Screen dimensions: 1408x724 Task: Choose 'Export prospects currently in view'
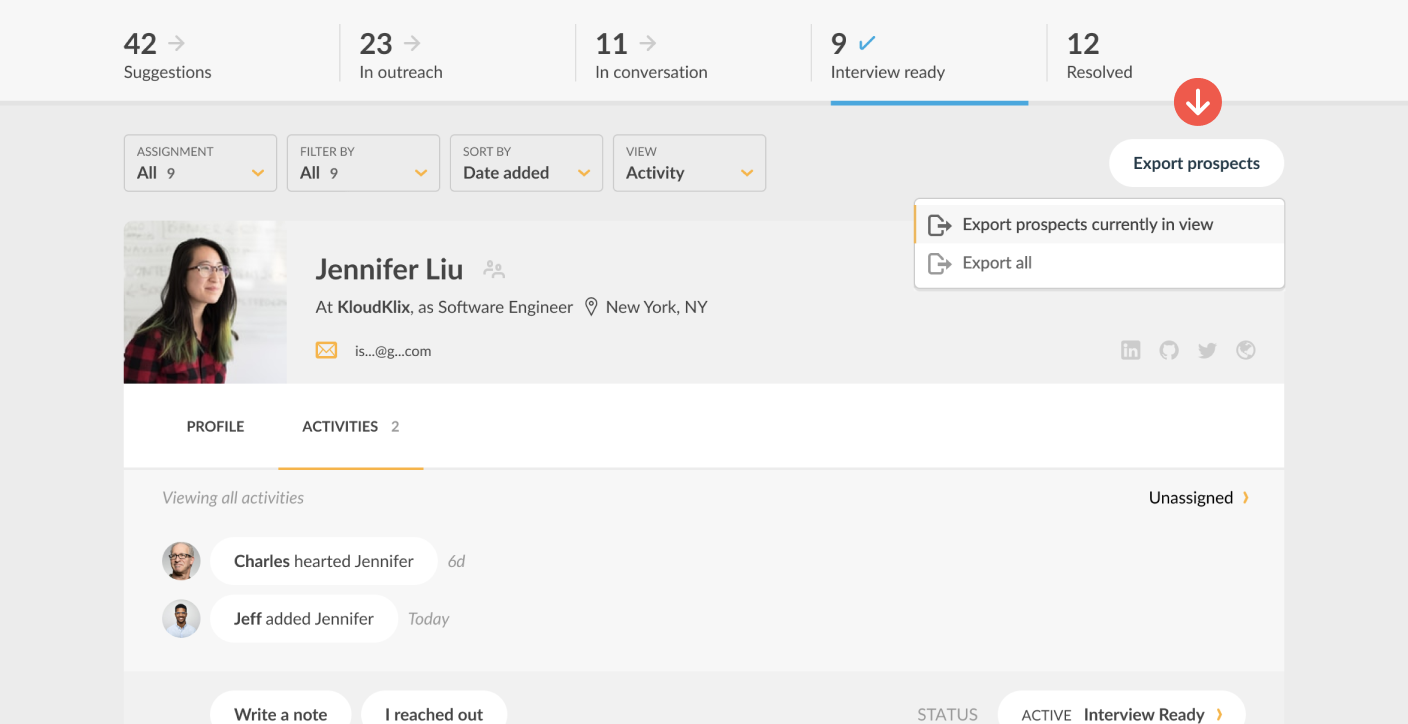coord(1100,224)
